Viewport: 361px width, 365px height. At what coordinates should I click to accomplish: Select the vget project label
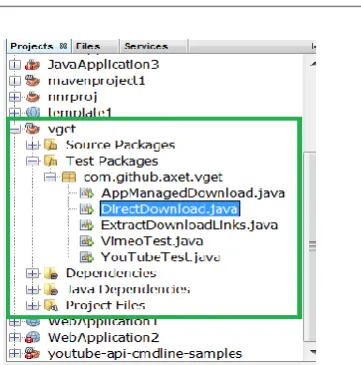point(62,129)
